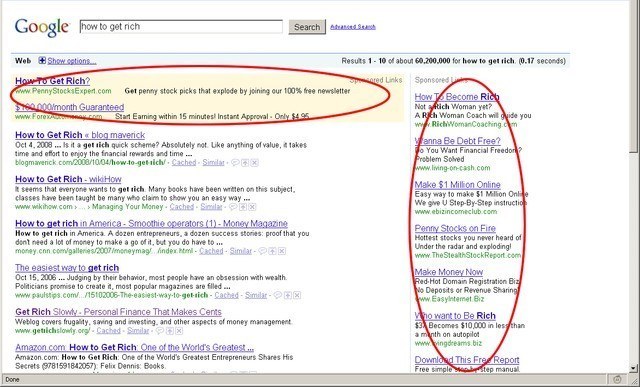
Task: Open Cached link for getrichslowly.org result
Action: coord(109,331)
